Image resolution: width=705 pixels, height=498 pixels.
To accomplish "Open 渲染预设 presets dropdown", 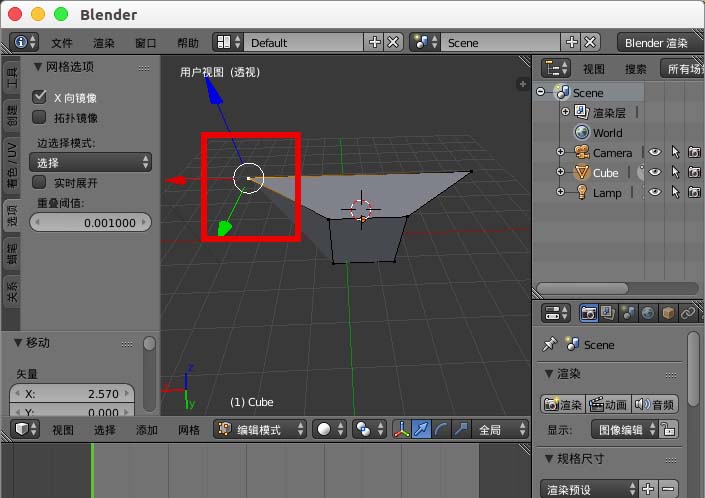I will (x=589, y=488).
